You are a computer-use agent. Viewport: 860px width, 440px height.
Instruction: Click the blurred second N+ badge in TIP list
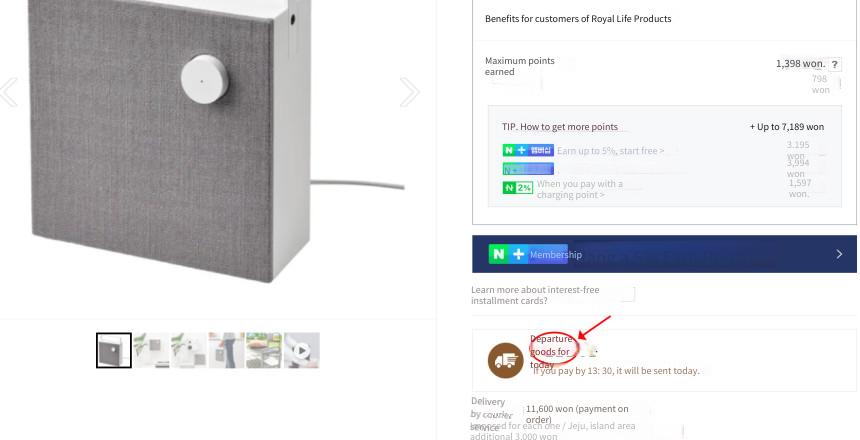click(x=528, y=169)
